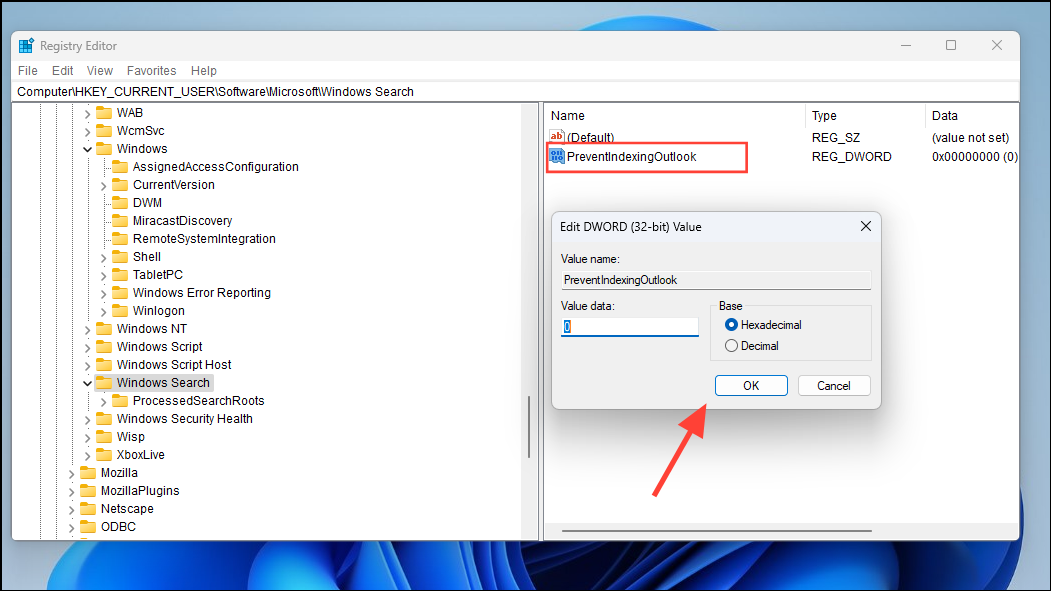1051x591 pixels.
Task: Collapse the Windows Search key
Action: 87,383
